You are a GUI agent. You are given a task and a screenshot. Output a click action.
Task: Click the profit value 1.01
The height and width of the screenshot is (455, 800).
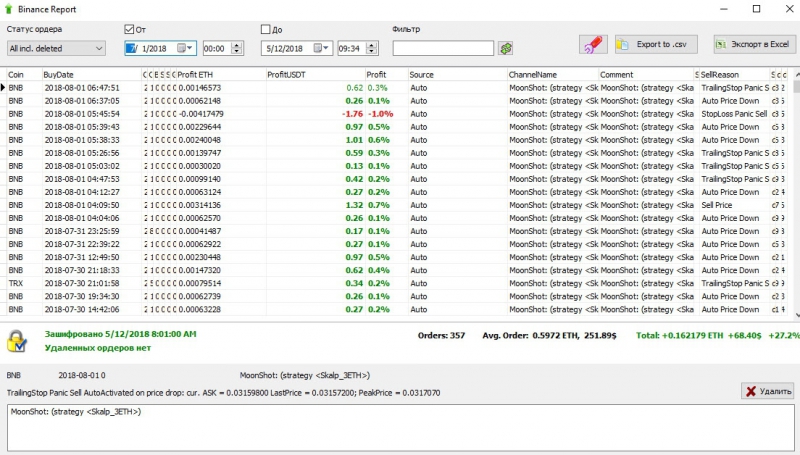point(354,140)
